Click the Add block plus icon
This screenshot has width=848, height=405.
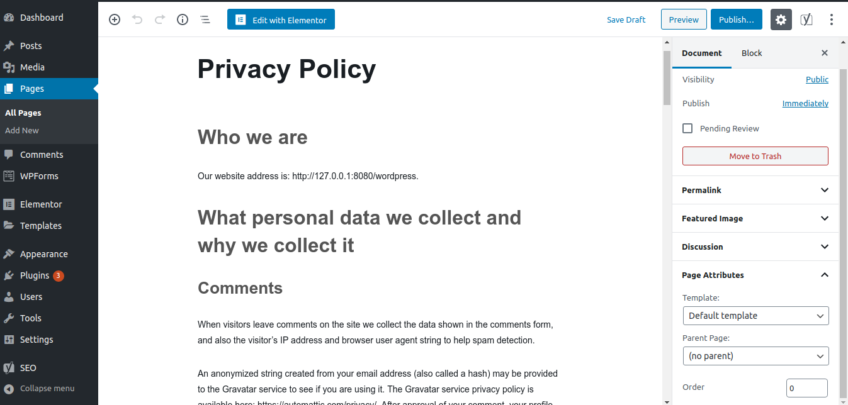[x=114, y=19]
